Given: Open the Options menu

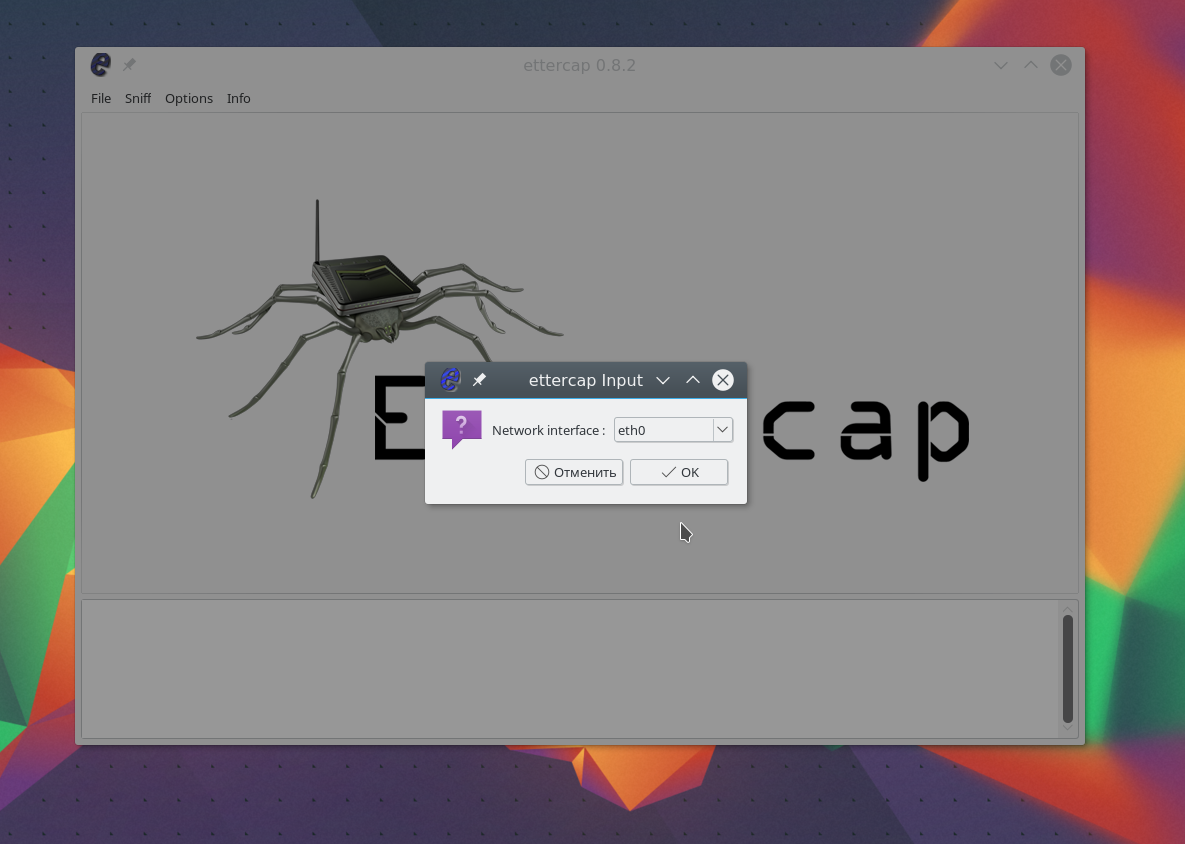Looking at the screenshot, I should [x=189, y=98].
